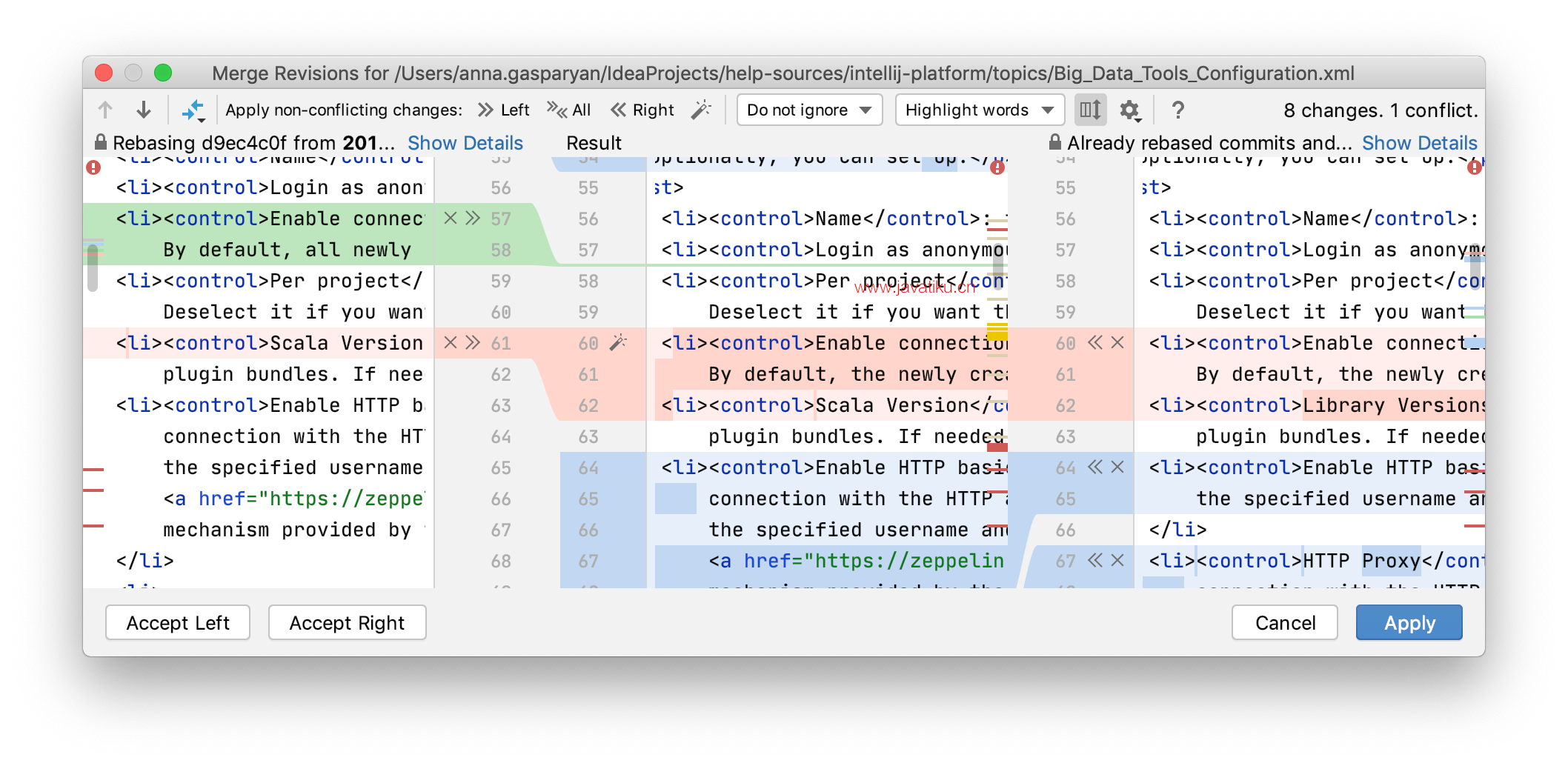Show Details for already rebased commits
Image resolution: width=1568 pixels, height=766 pixels.
pyautogui.click(x=1419, y=143)
